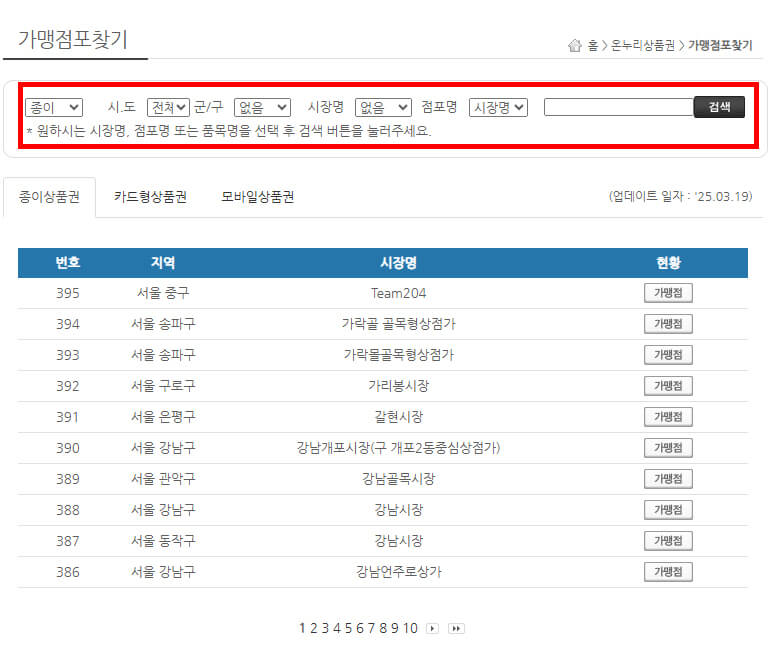Click the 가맹점포찾기 page title
This screenshot has height=651, width=774.
[73, 39]
